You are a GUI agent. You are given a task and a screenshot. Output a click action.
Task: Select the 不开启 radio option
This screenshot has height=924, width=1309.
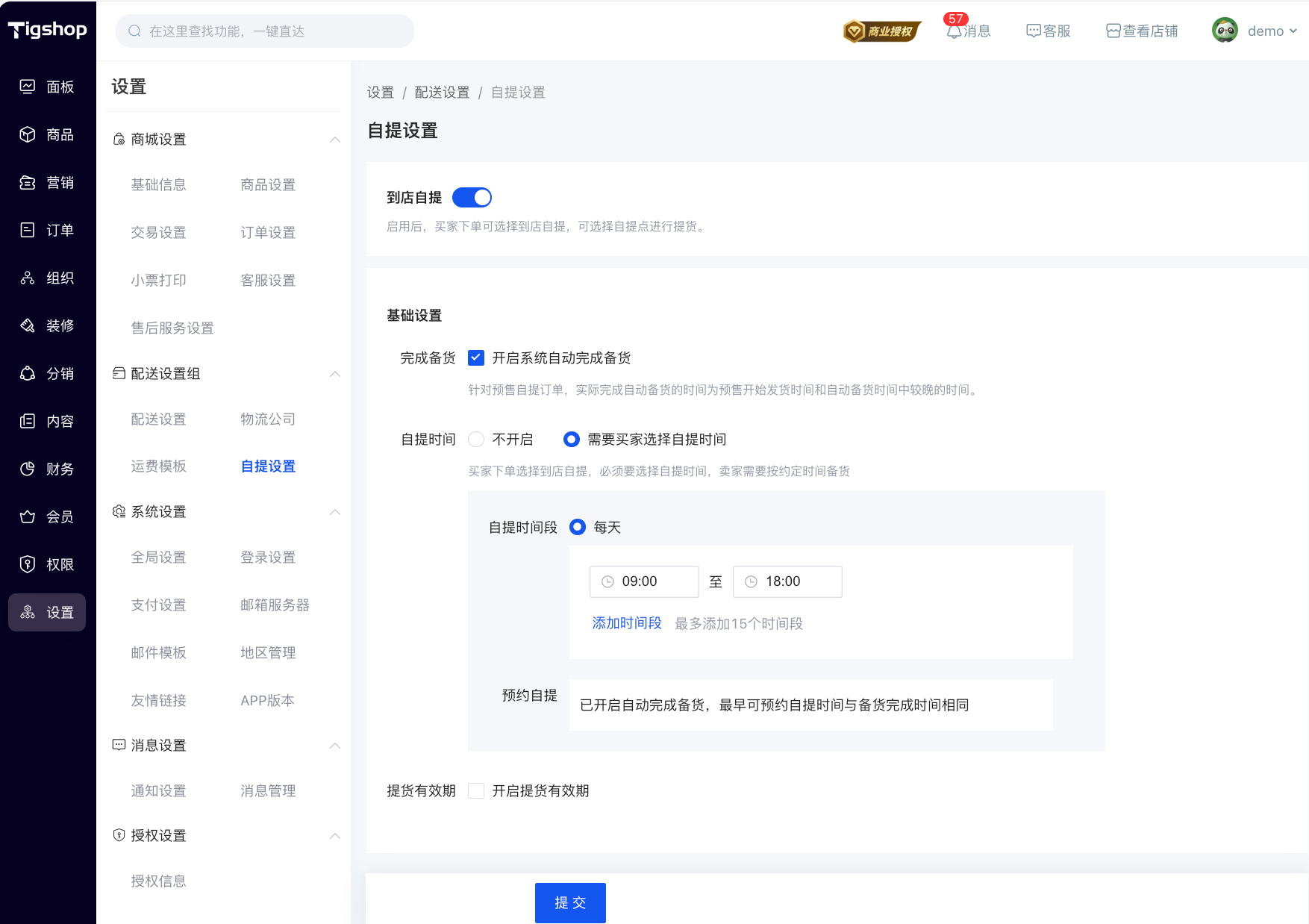[x=476, y=440]
